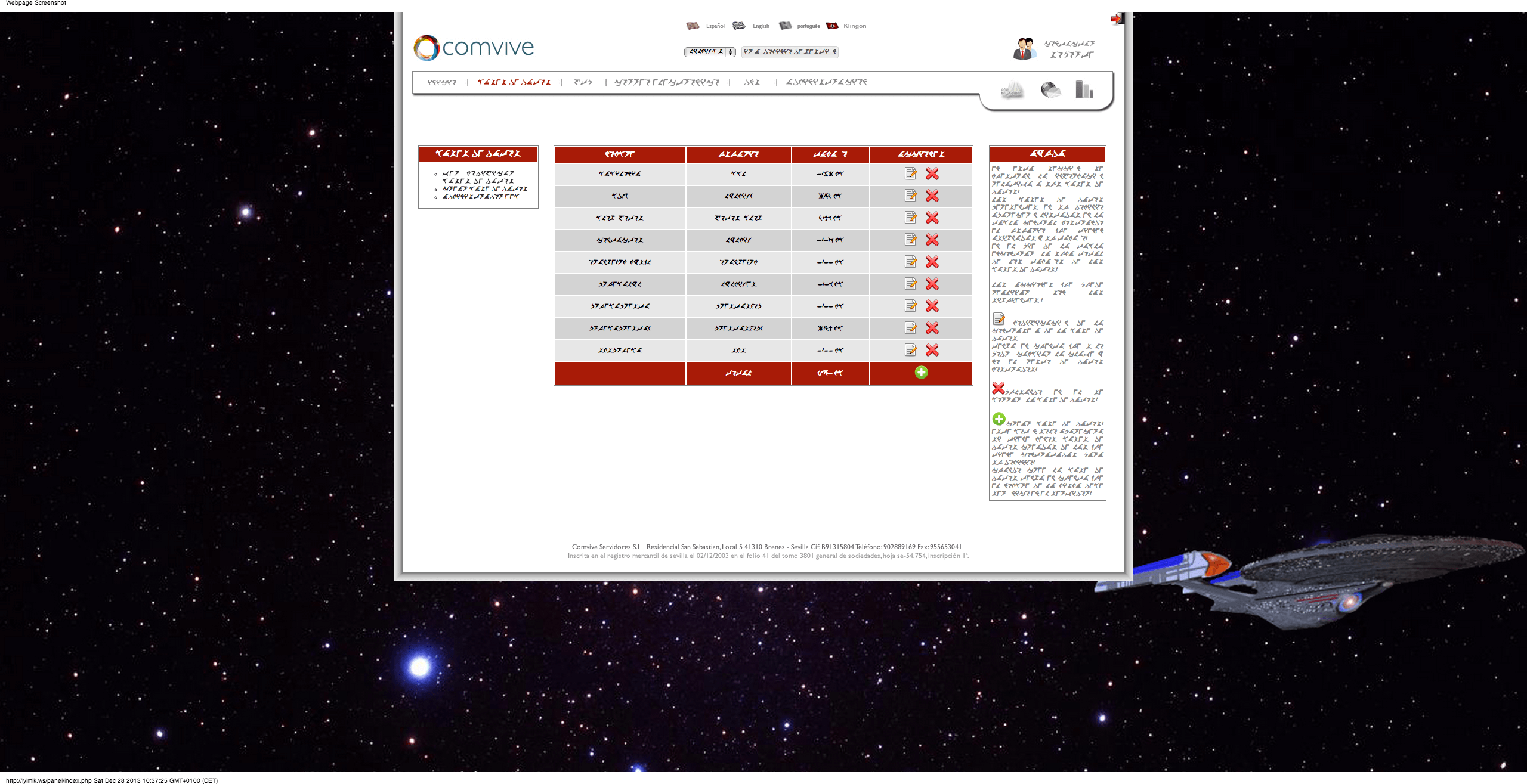Open the webmail globe-and-envelope icon
The image size is (1527, 784).
[x=1050, y=90]
